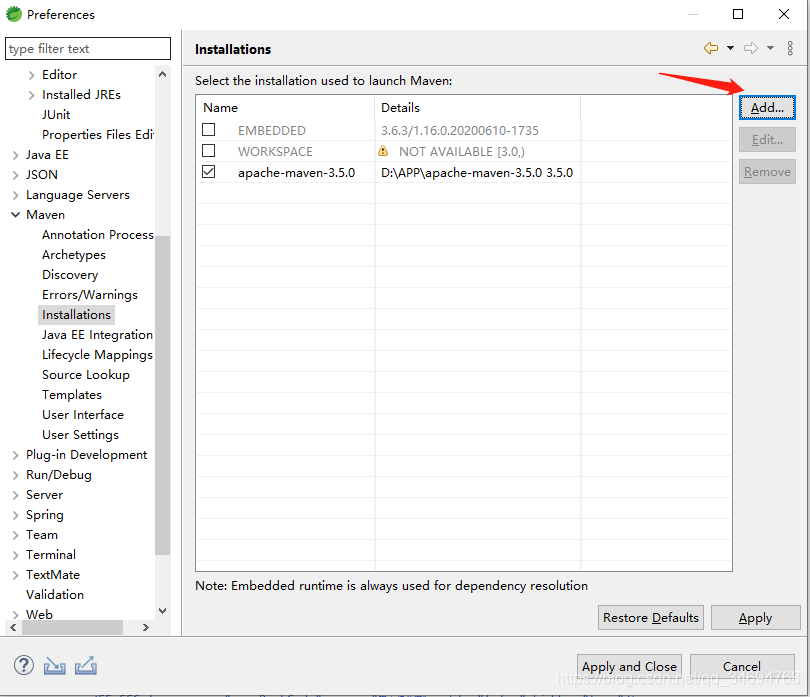Expand the Plug-in Development node
Image resolution: width=810 pixels, height=697 pixels.
coord(15,455)
